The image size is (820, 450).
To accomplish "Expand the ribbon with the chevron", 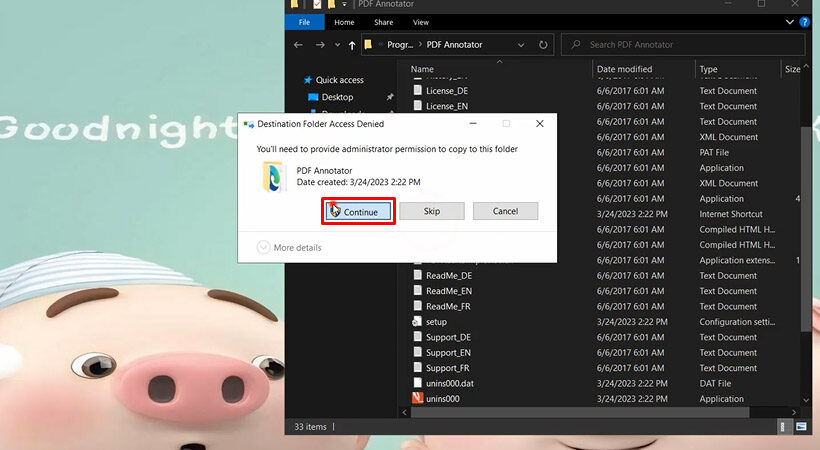I will 791,22.
